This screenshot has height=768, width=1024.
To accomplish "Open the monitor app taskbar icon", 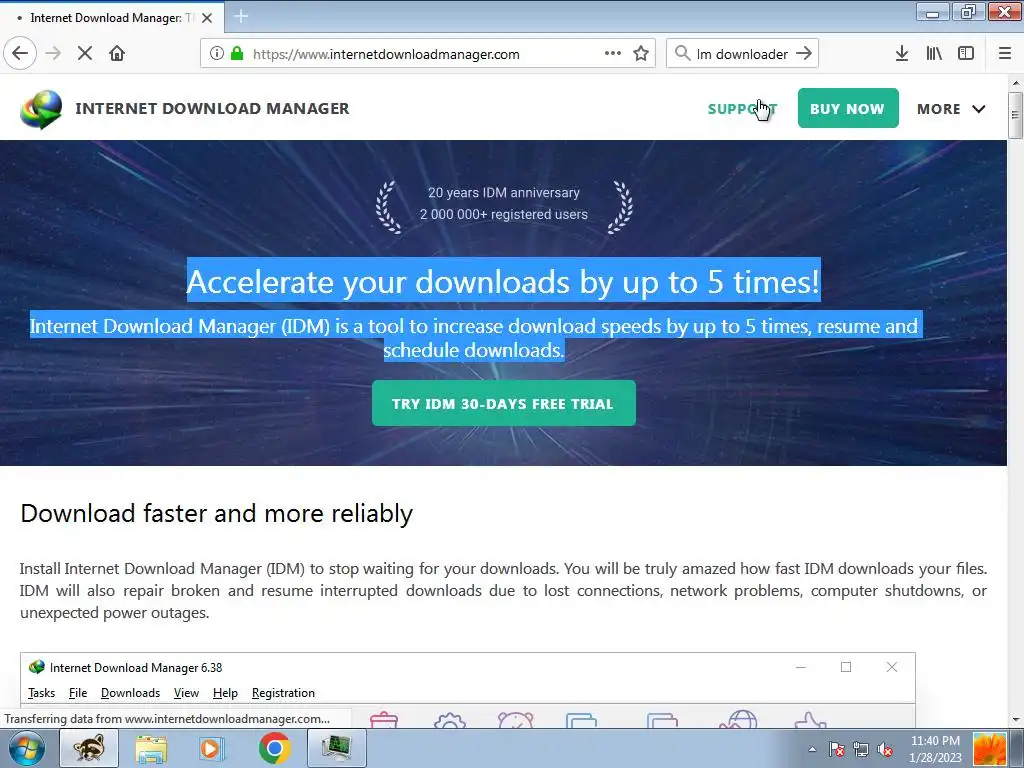I will point(337,748).
